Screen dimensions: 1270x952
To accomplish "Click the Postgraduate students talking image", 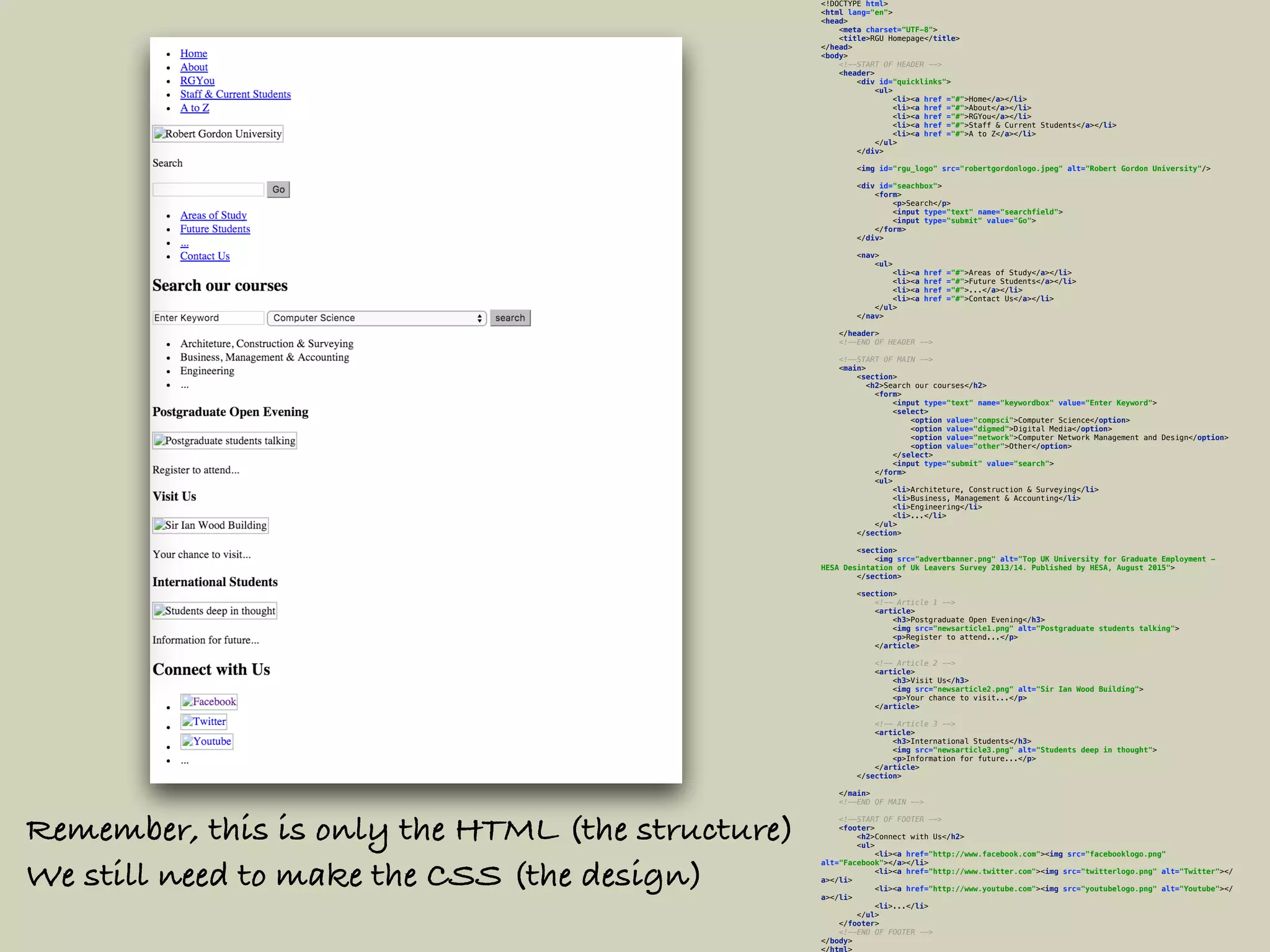I will 224,441.
